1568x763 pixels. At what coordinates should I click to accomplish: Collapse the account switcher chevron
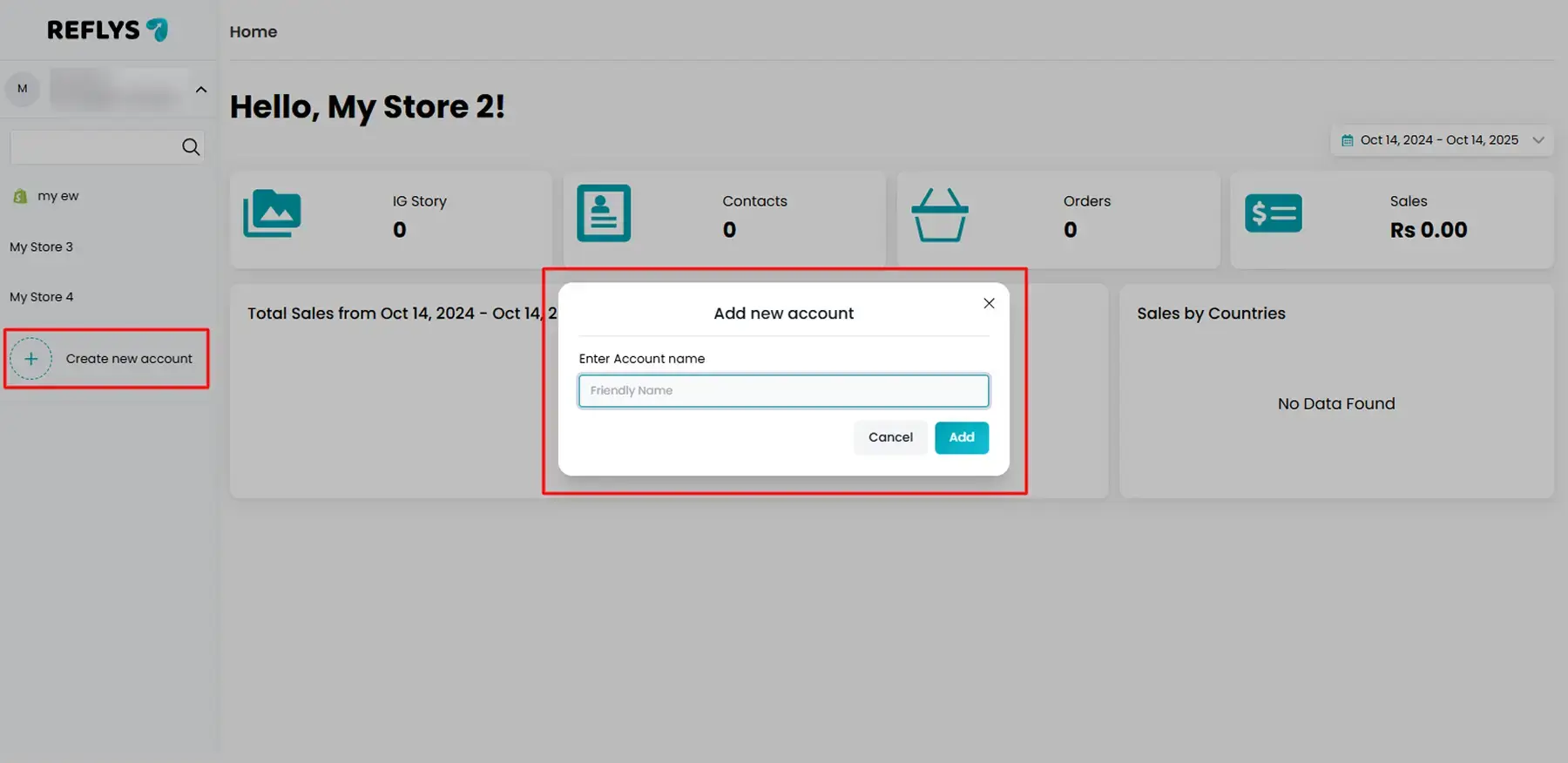201,90
